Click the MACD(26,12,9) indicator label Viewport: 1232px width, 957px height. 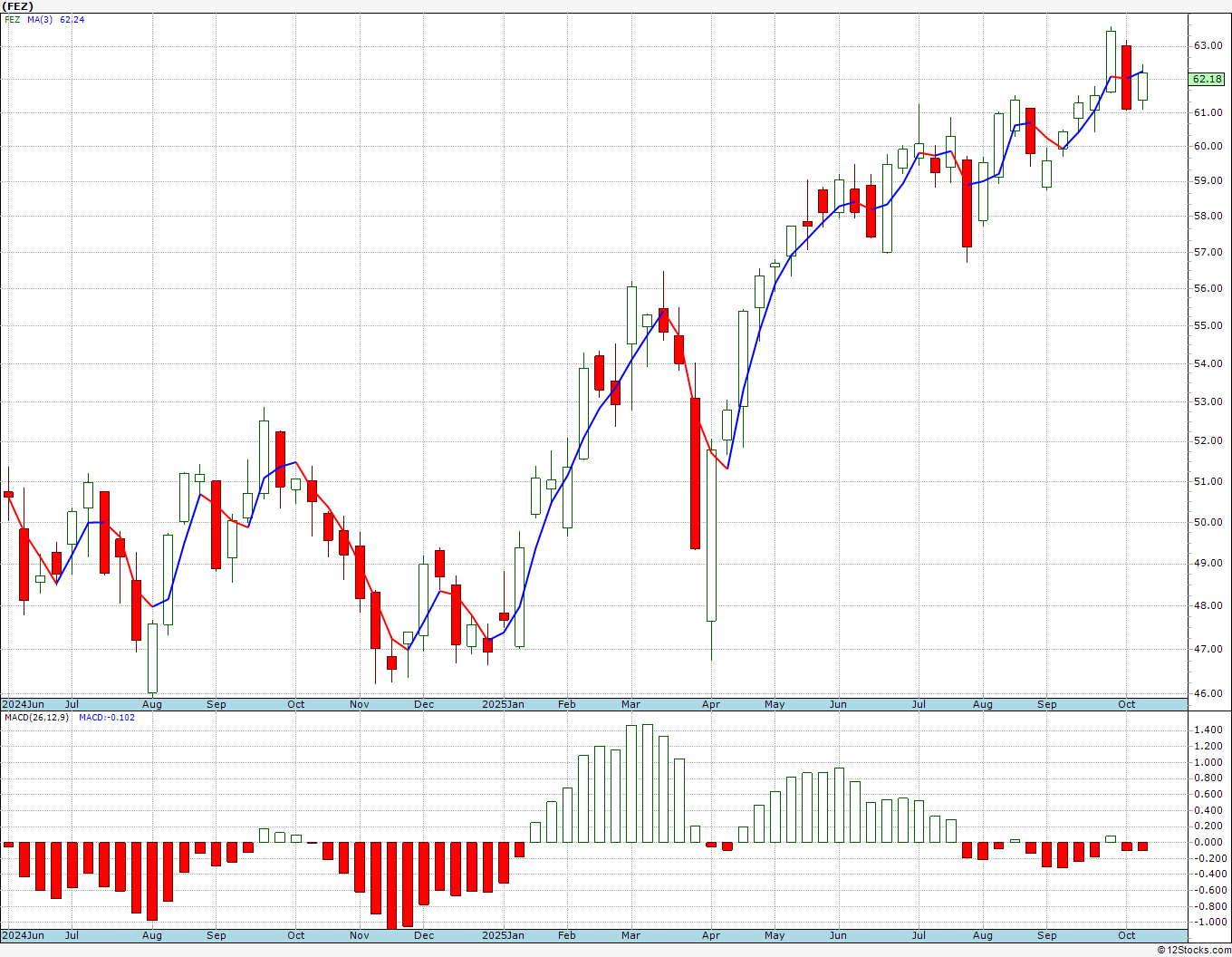(37, 717)
